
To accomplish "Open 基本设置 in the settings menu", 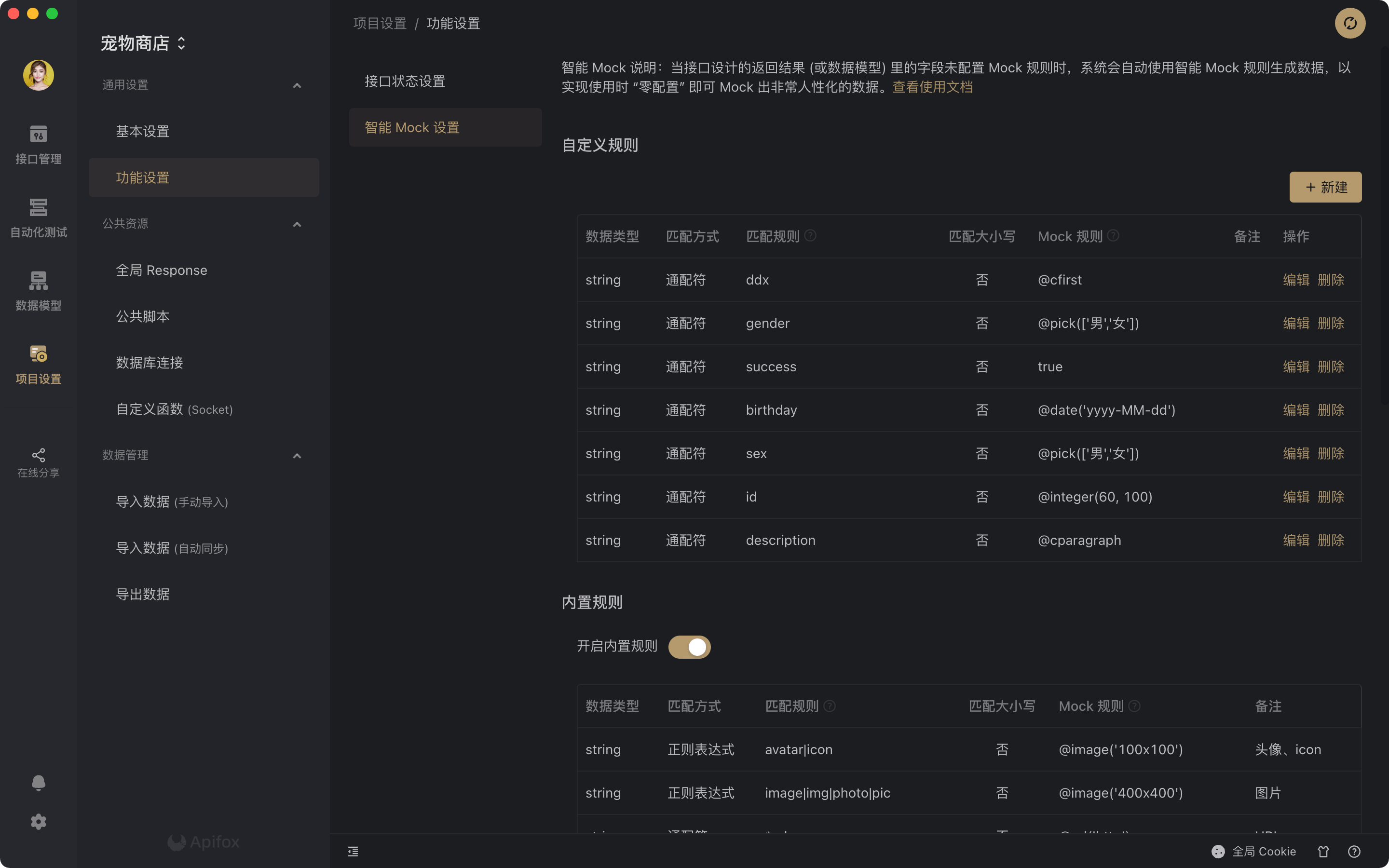I will (x=142, y=131).
